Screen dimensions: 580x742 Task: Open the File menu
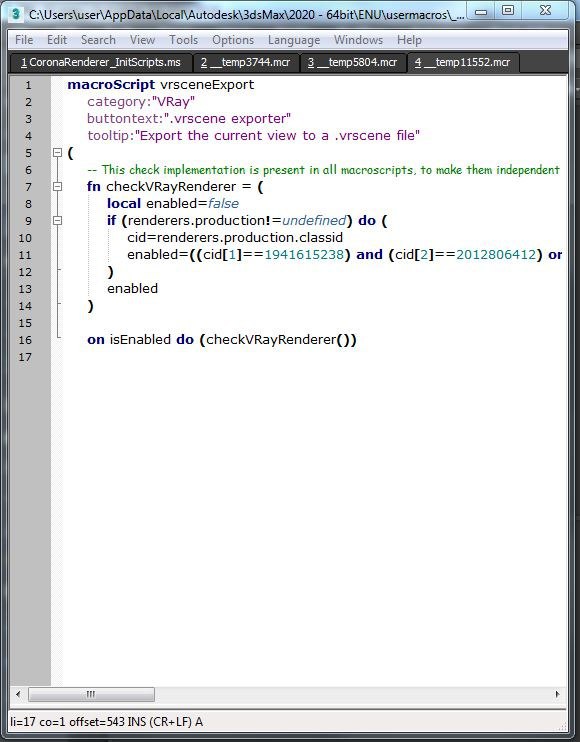24,40
